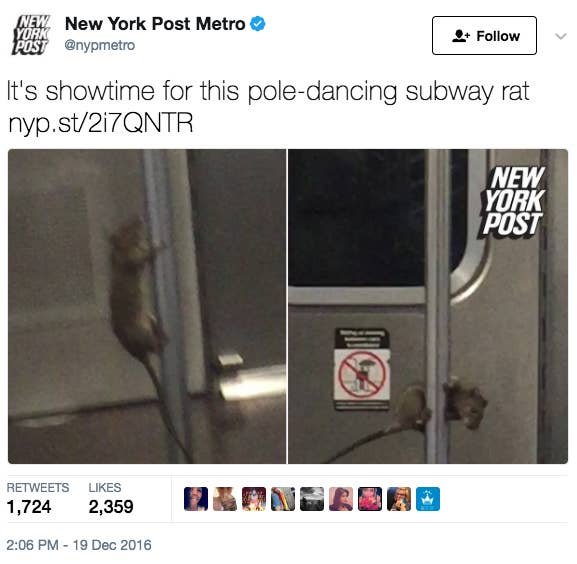Follow the New York Post Metro account
Image resolution: width=577 pixels, height=564 pixels.
(484, 36)
